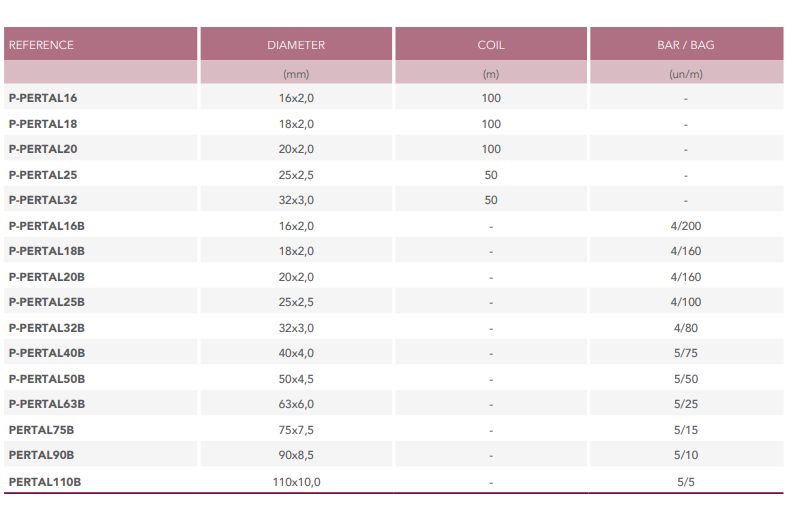Select the P-PERTAL63B reference cell

coord(47,404)
